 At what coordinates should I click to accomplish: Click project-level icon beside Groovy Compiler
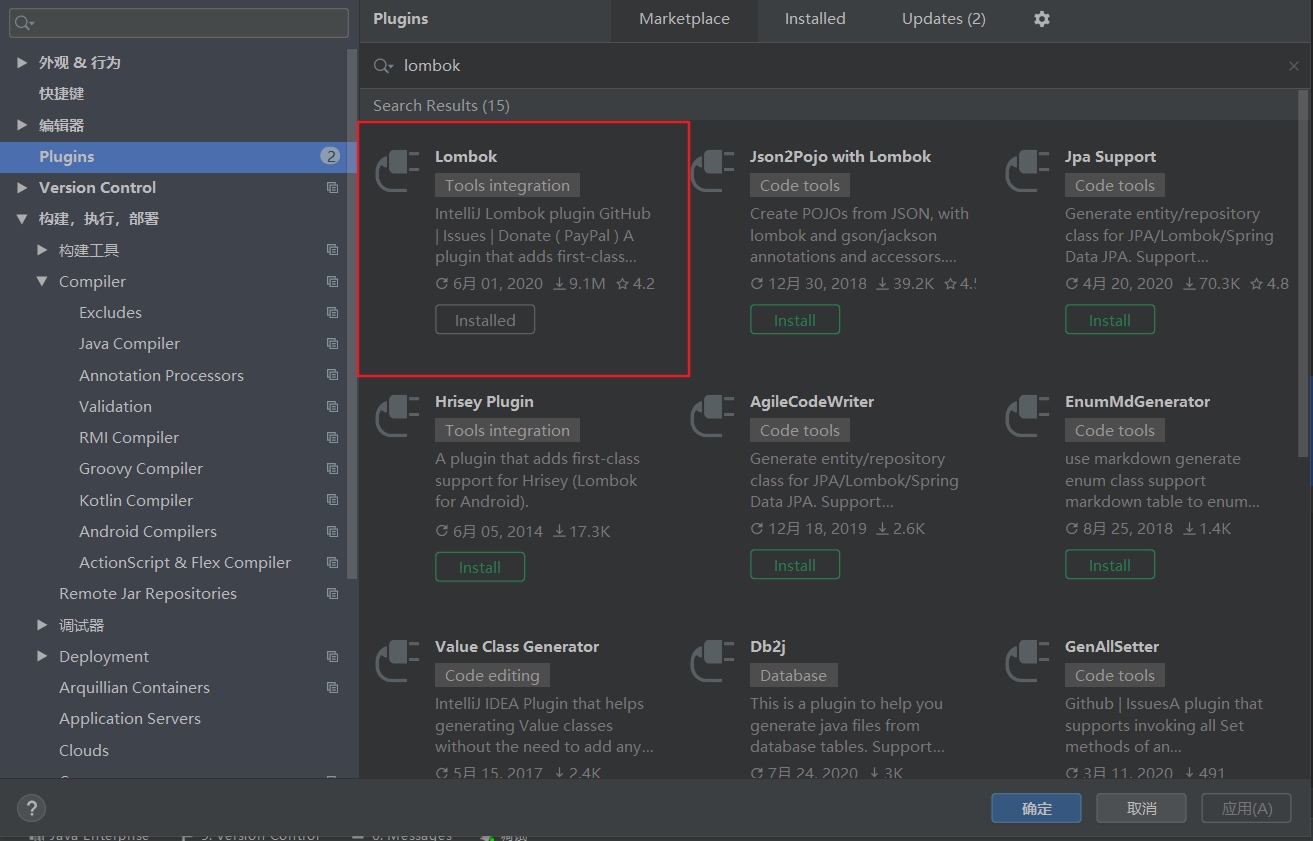(x=332, y=469)
